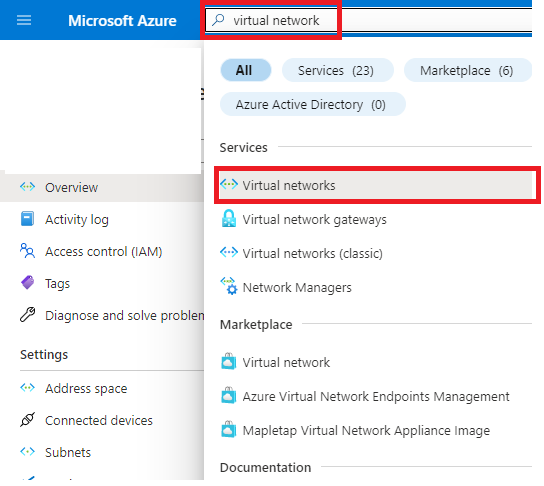The width and height of the screenshot is (544, 486).
Task: Click the Subnets icon
Action: point(27,452)
